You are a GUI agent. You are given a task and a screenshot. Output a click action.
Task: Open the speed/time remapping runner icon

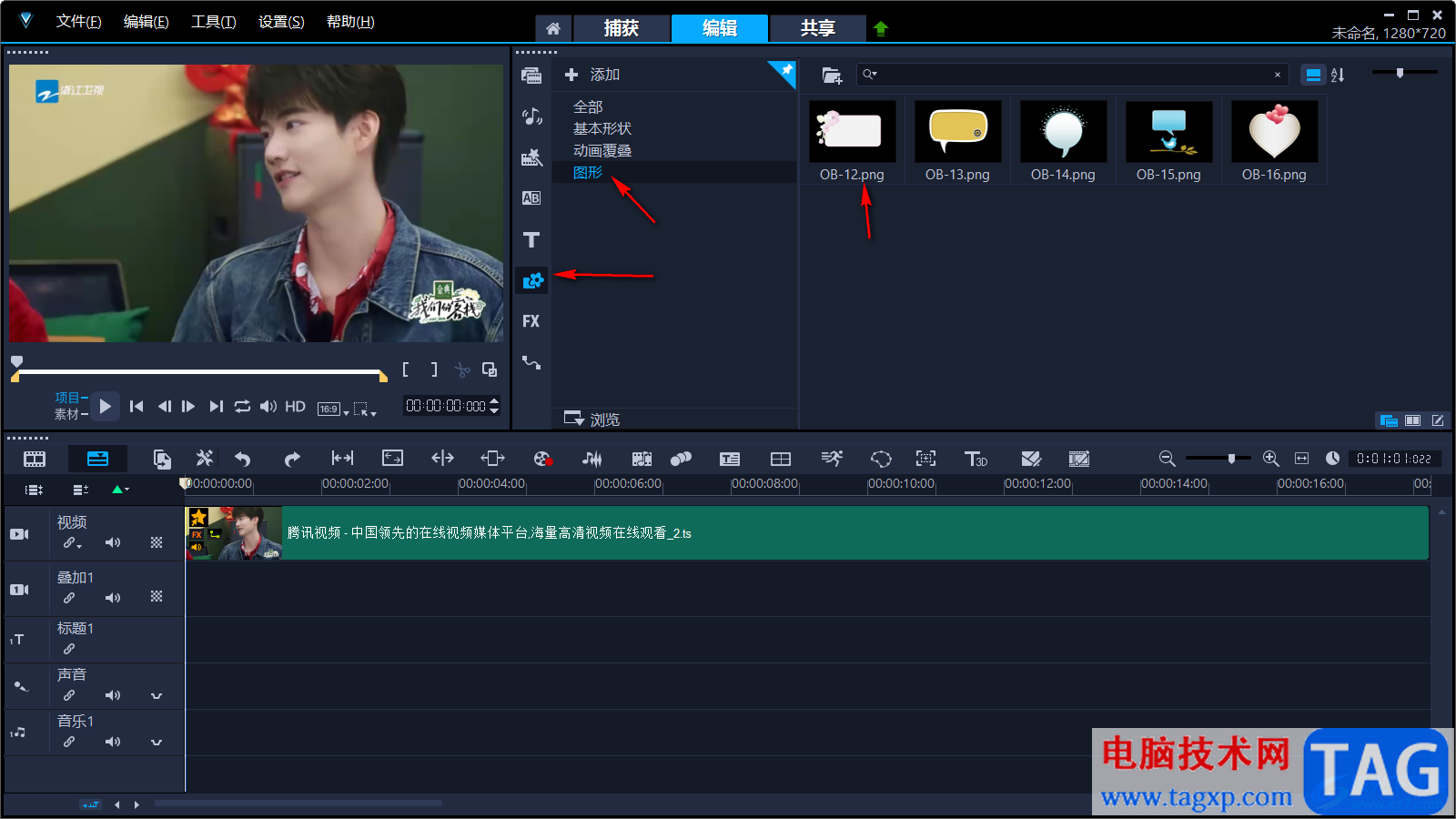pyautogui.click(x=832, y=459)
